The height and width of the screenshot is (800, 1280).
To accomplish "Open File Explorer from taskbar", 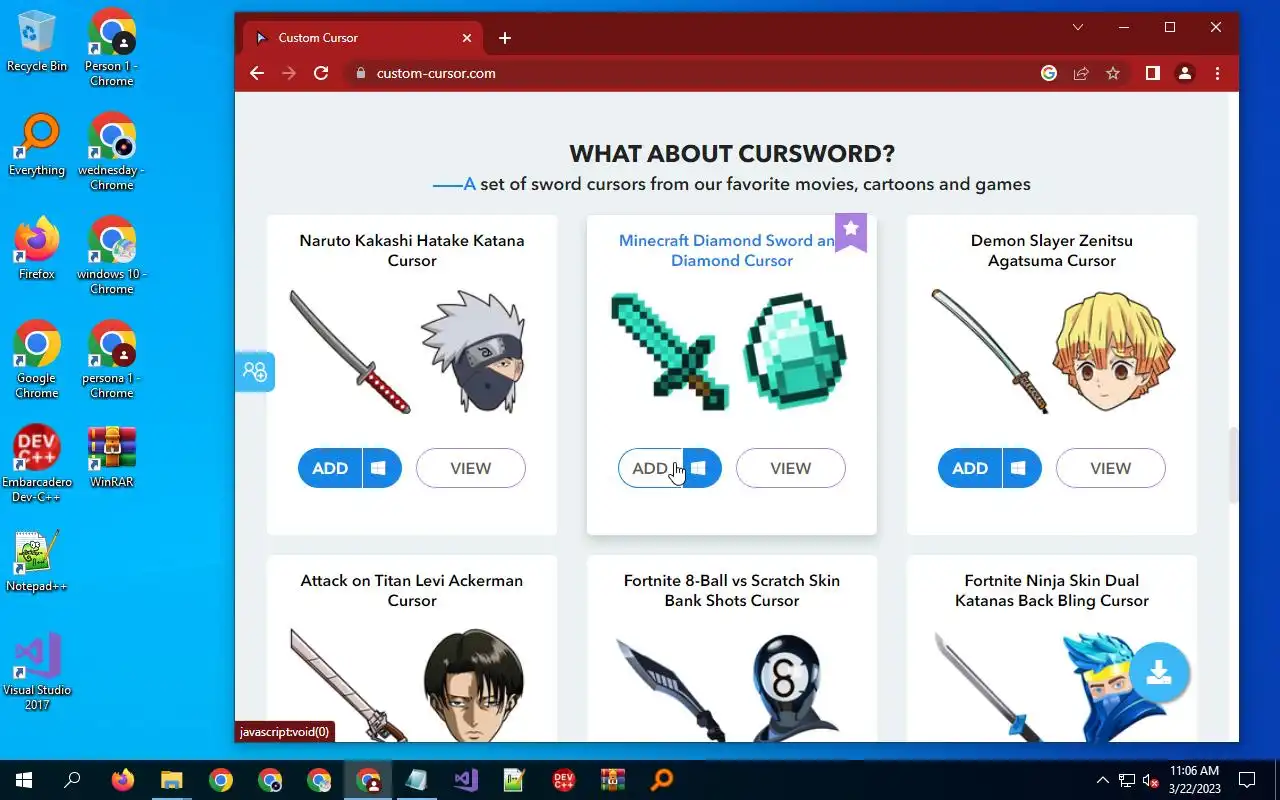I will 172,780.
